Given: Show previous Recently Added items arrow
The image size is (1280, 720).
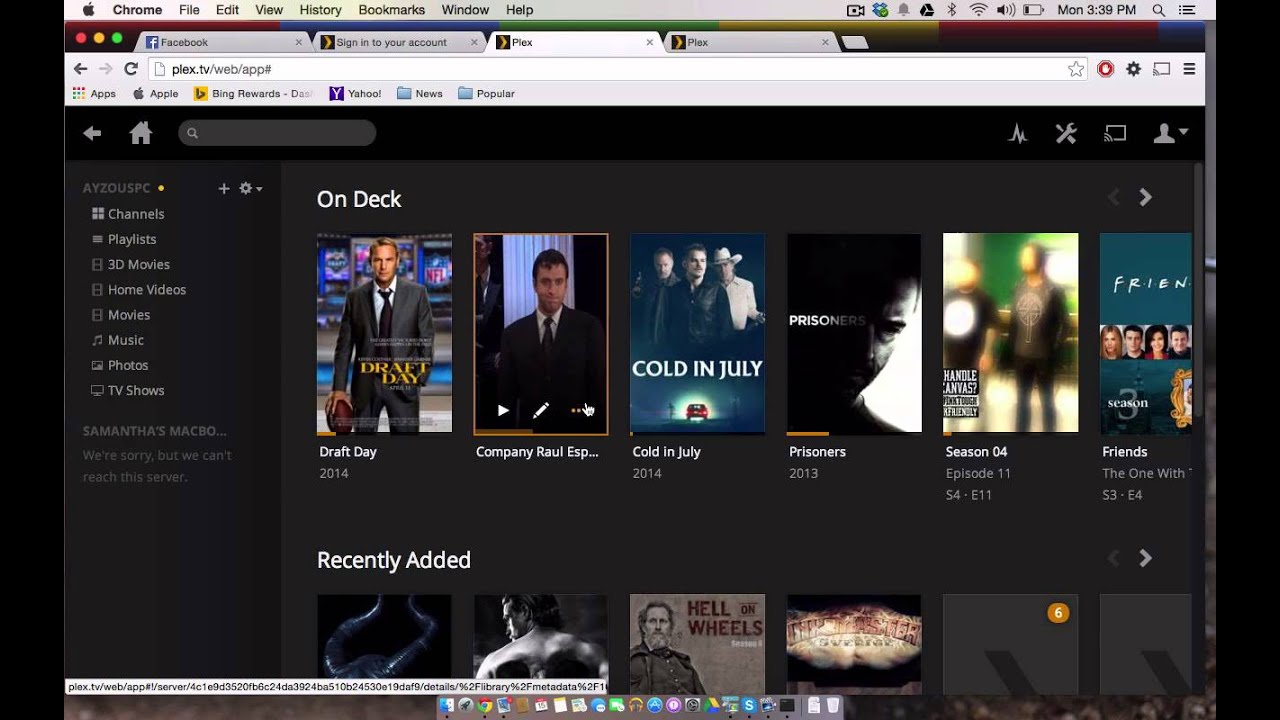Looking at the screenshot, I should click(x=1114, y=558).
